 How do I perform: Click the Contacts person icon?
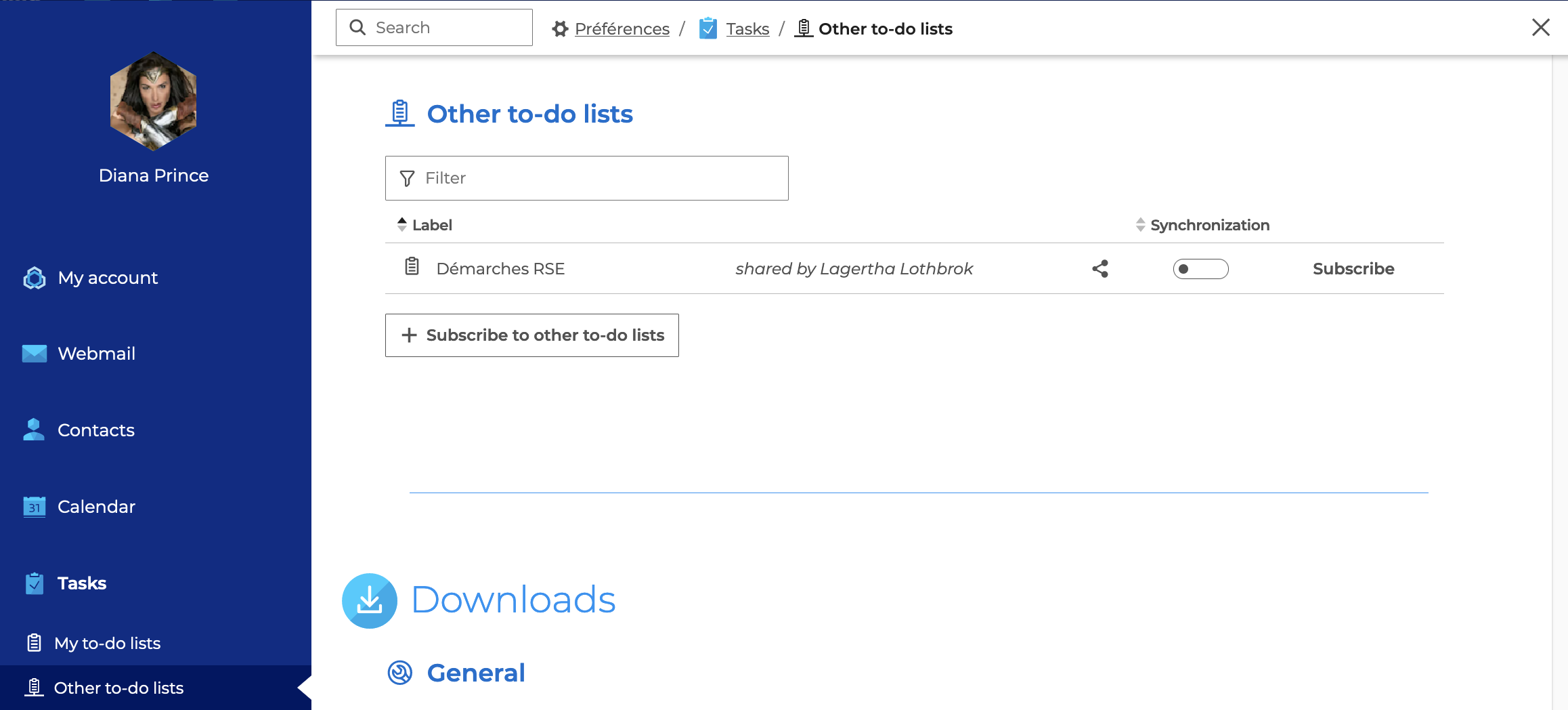pyautogui.click(x=34, y=430)
